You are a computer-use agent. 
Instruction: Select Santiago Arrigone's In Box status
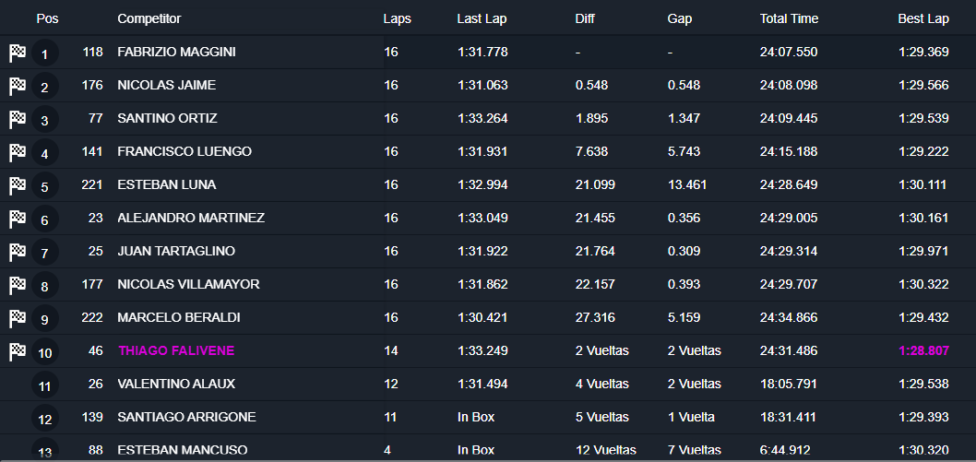(x=476, y=417)
